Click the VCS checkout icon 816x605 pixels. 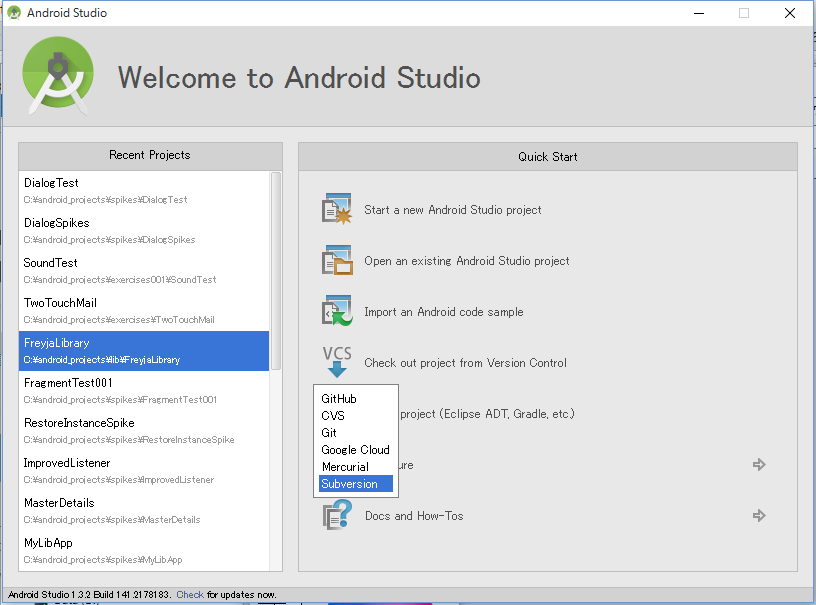click(x=335, y=362)
